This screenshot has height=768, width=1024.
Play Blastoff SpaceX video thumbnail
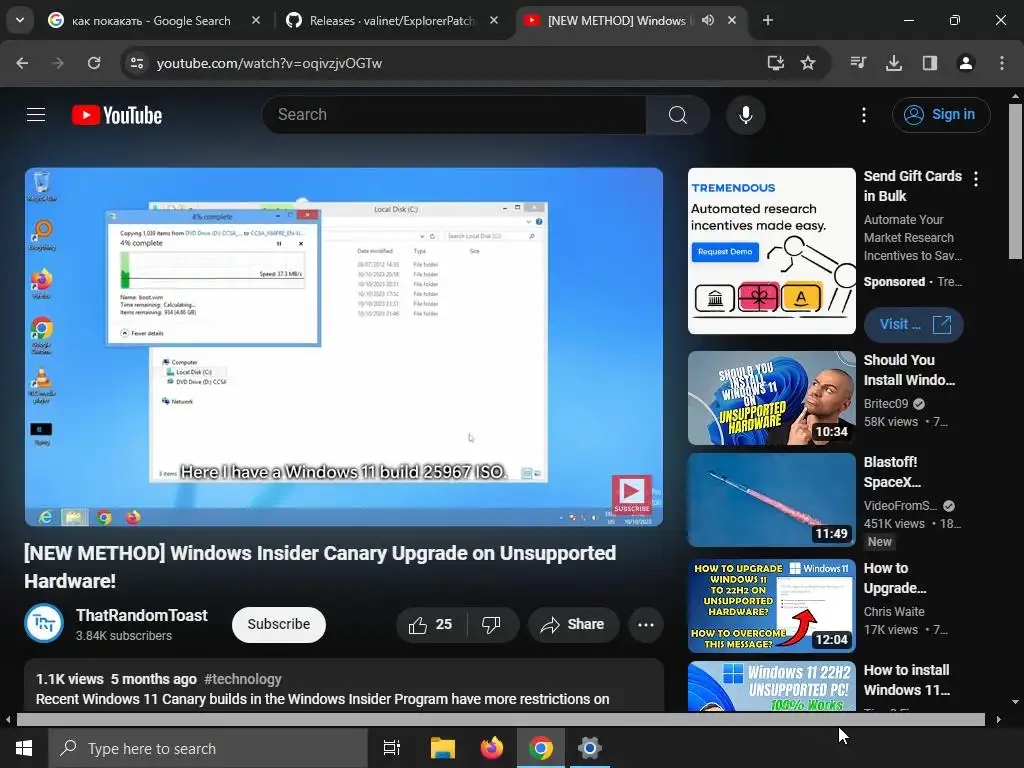[x=772, y=500]
